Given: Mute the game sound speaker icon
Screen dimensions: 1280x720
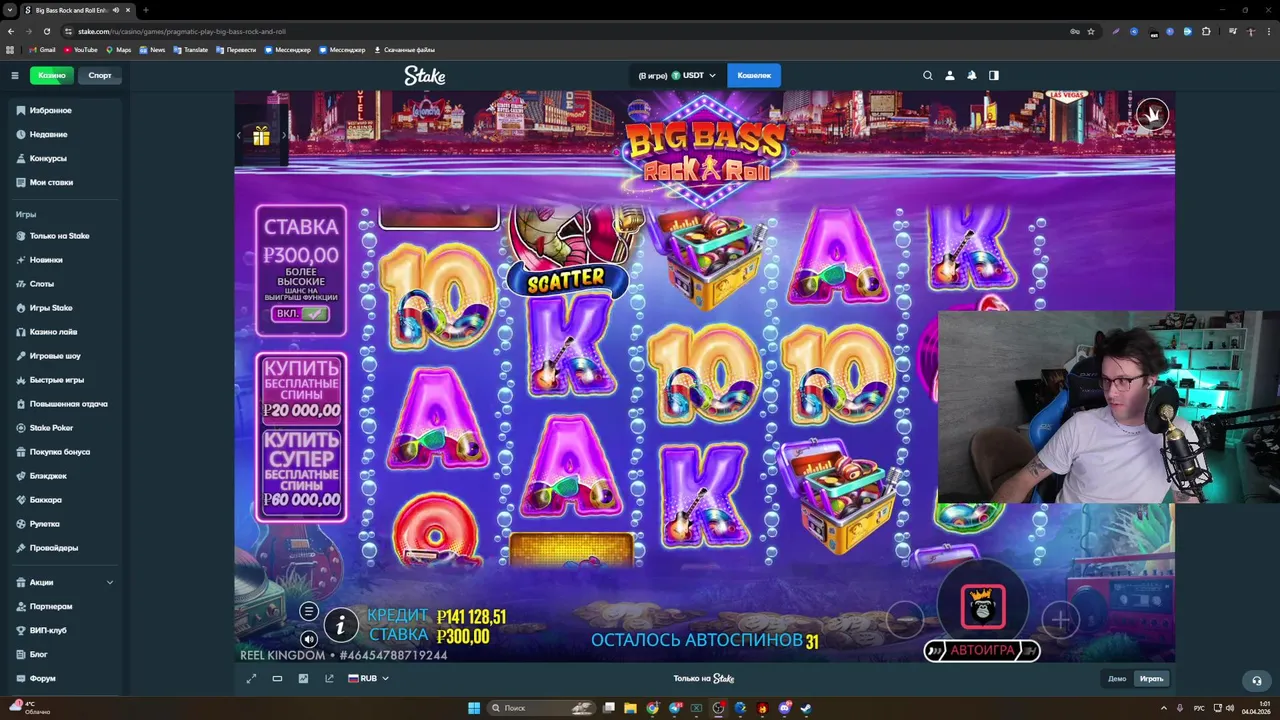Looking at the screenshot, I should point(309,639).
